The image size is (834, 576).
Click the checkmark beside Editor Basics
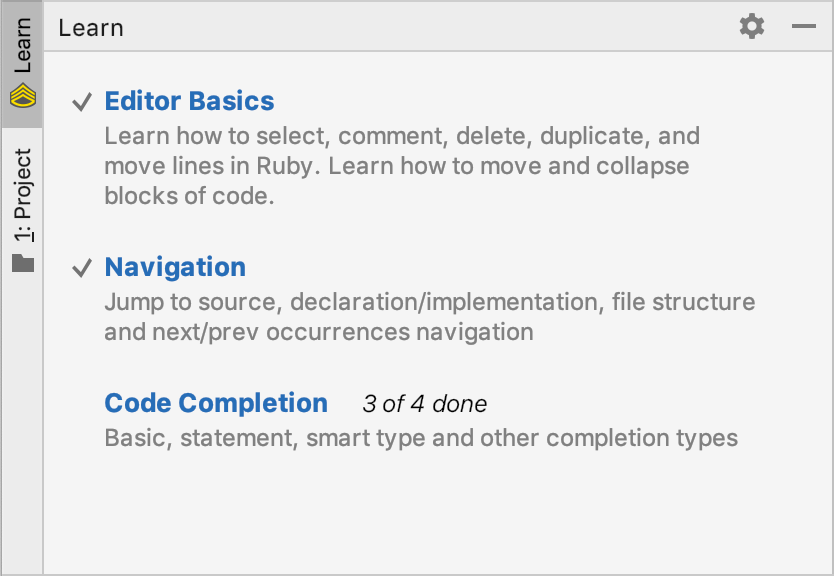pos(82,102)
